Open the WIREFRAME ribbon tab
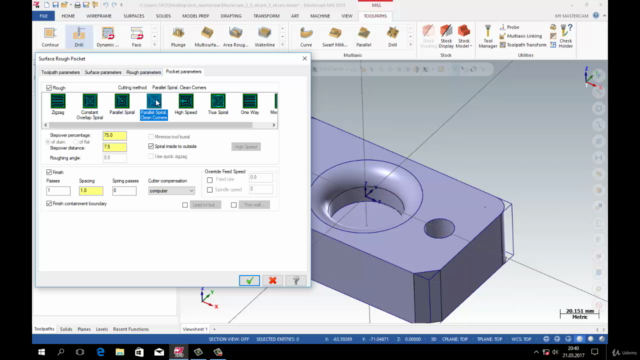Viewport: 640px width, 360px height. point(99,16)
